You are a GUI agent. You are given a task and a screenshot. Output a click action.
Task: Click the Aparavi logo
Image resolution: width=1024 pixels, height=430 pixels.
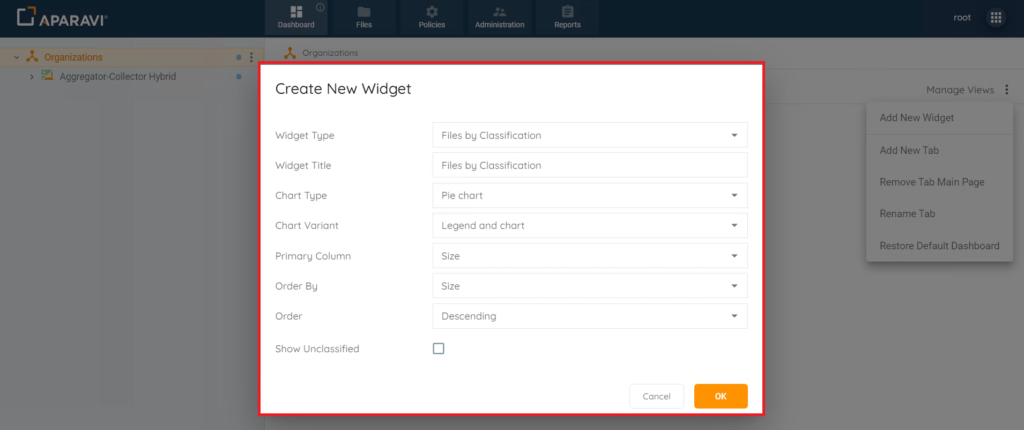(x=63, y=18)
